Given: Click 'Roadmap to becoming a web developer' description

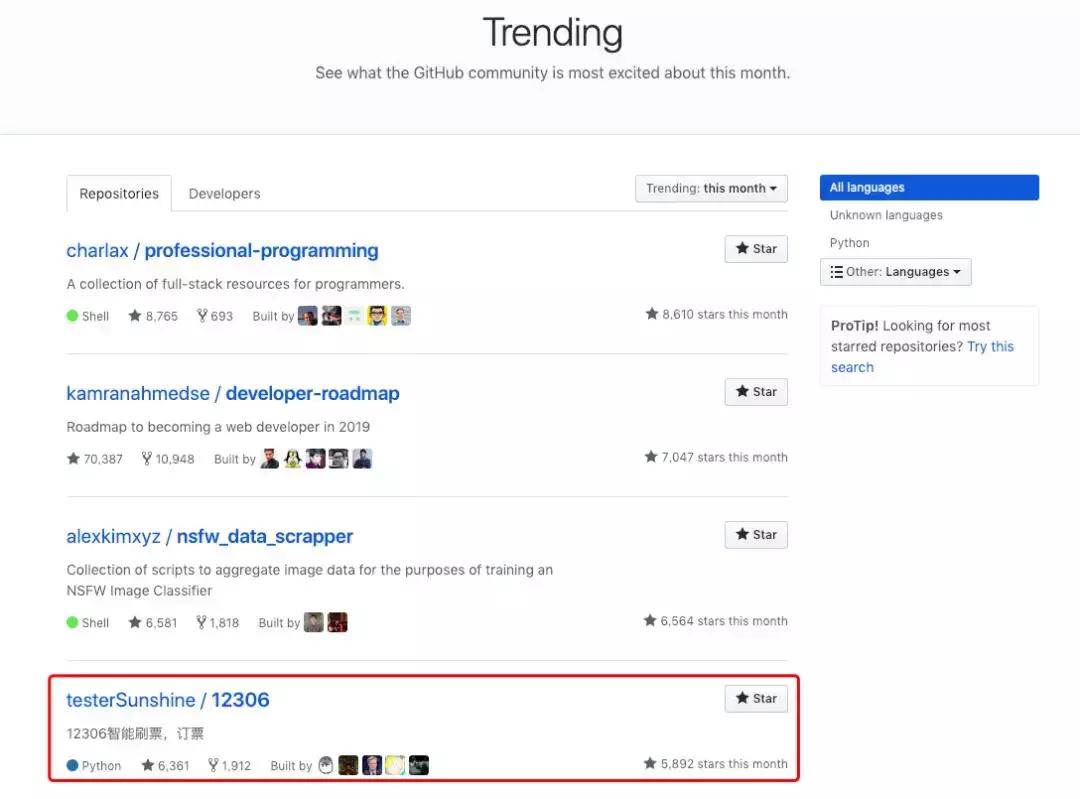Looking at the screenshot, I should click(x=218, y=427).
